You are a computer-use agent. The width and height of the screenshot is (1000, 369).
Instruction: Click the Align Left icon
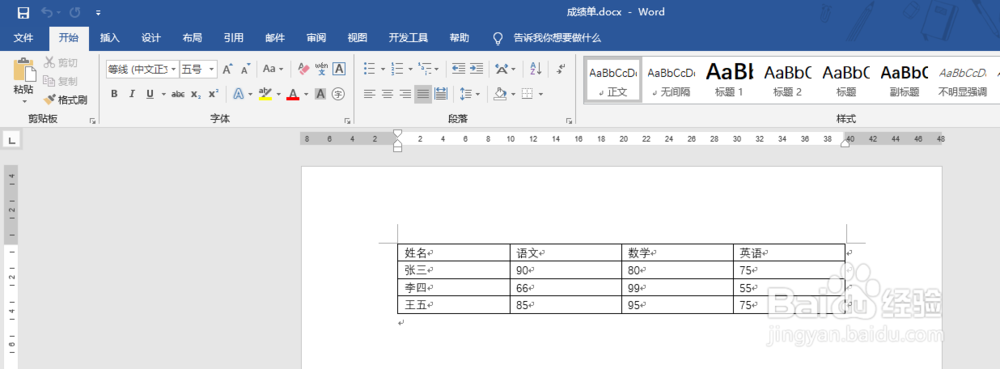(x=370, y=94)
